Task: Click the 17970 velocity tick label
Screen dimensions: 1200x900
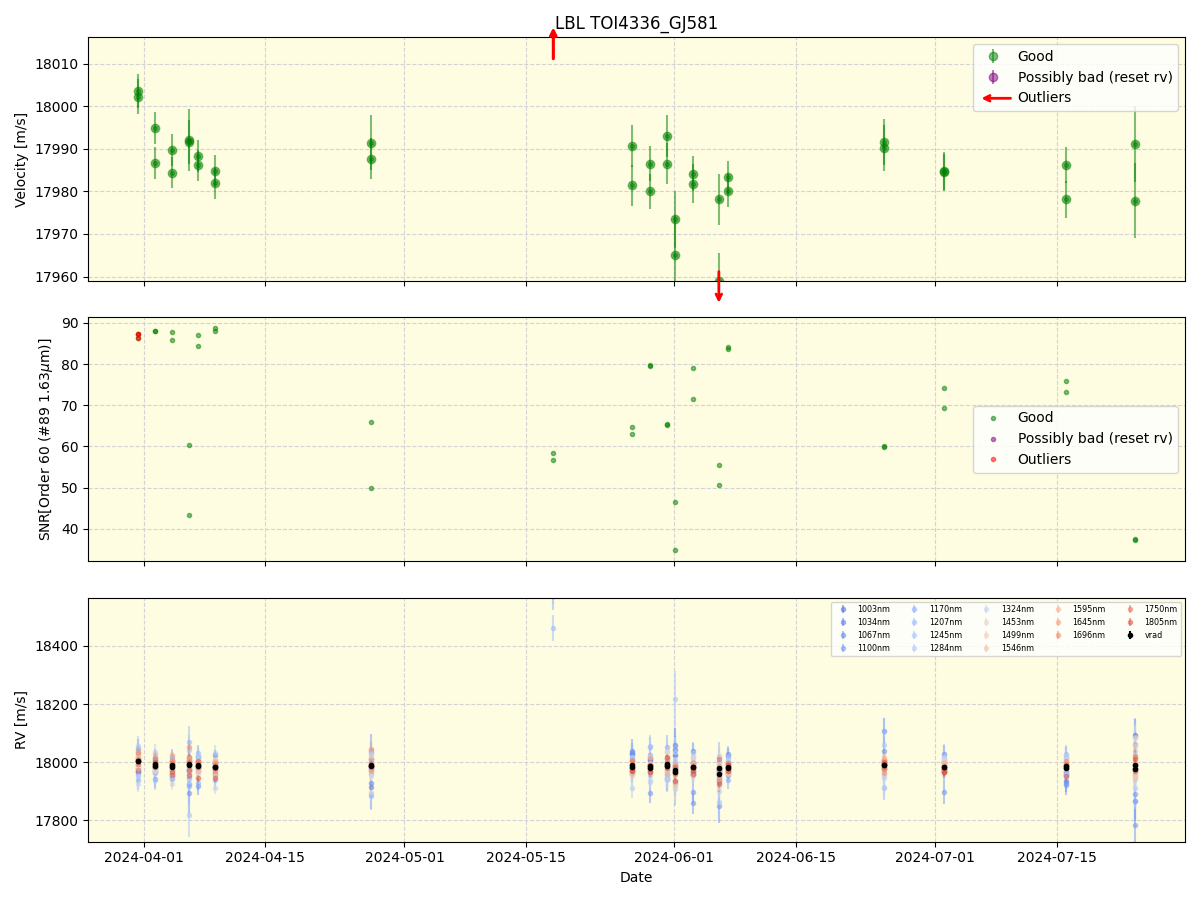Action: pos(59,234)
